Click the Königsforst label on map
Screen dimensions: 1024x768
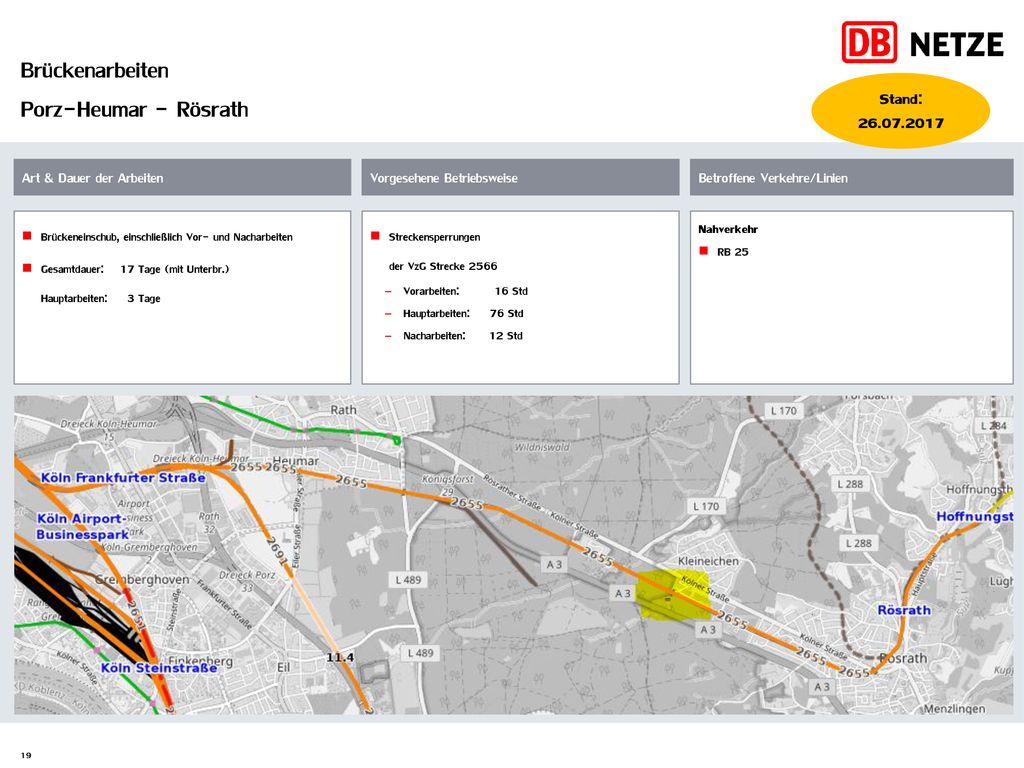[x=447, y=479]
